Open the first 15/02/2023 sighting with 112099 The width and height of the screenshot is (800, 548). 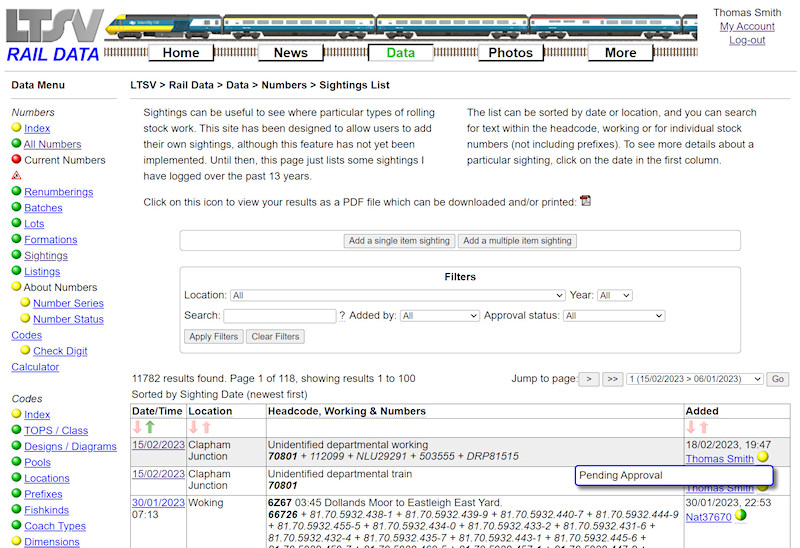[x=158, y=445]
